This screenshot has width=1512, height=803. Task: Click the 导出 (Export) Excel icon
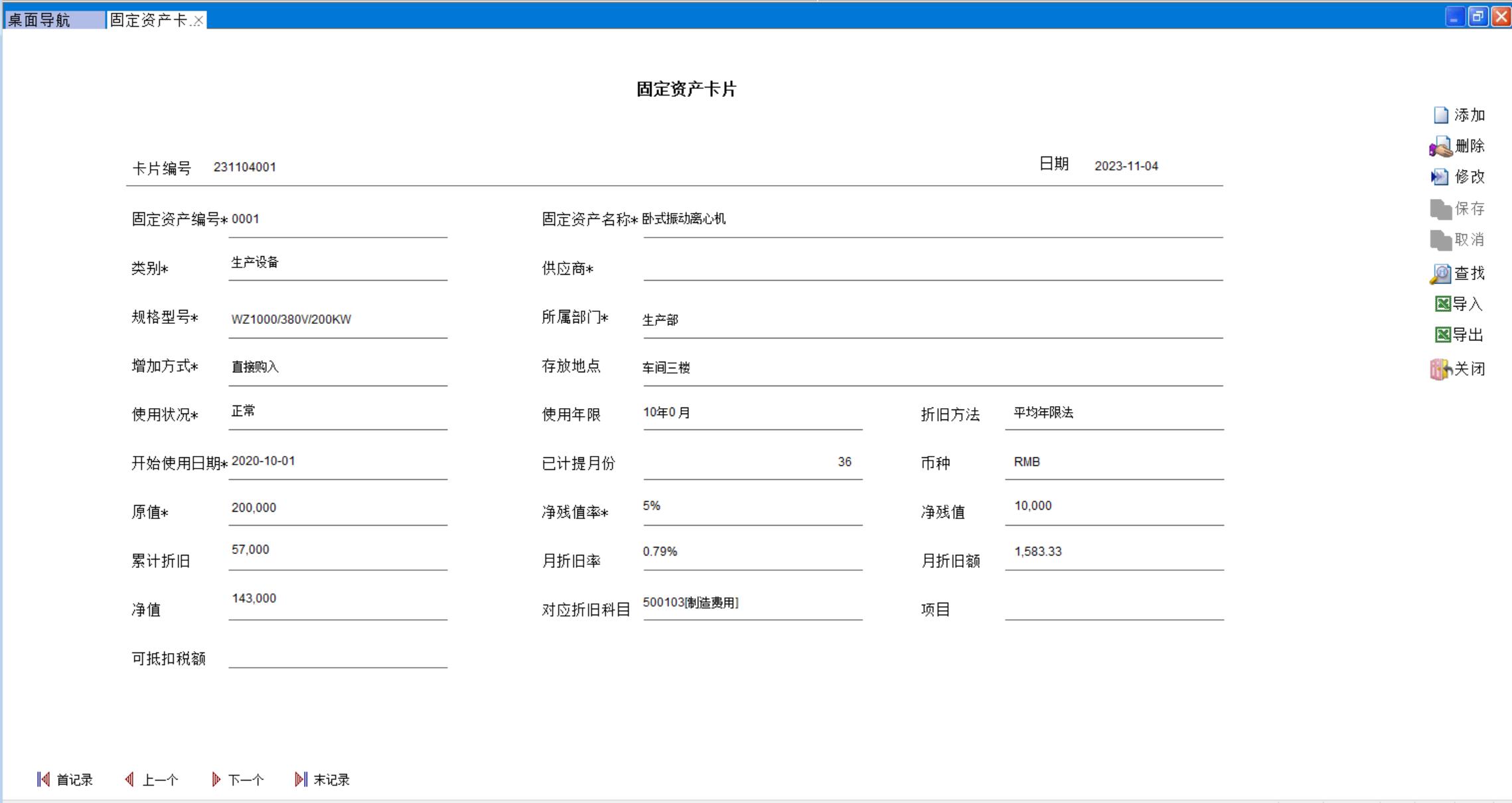click(x=1442, y=334)
